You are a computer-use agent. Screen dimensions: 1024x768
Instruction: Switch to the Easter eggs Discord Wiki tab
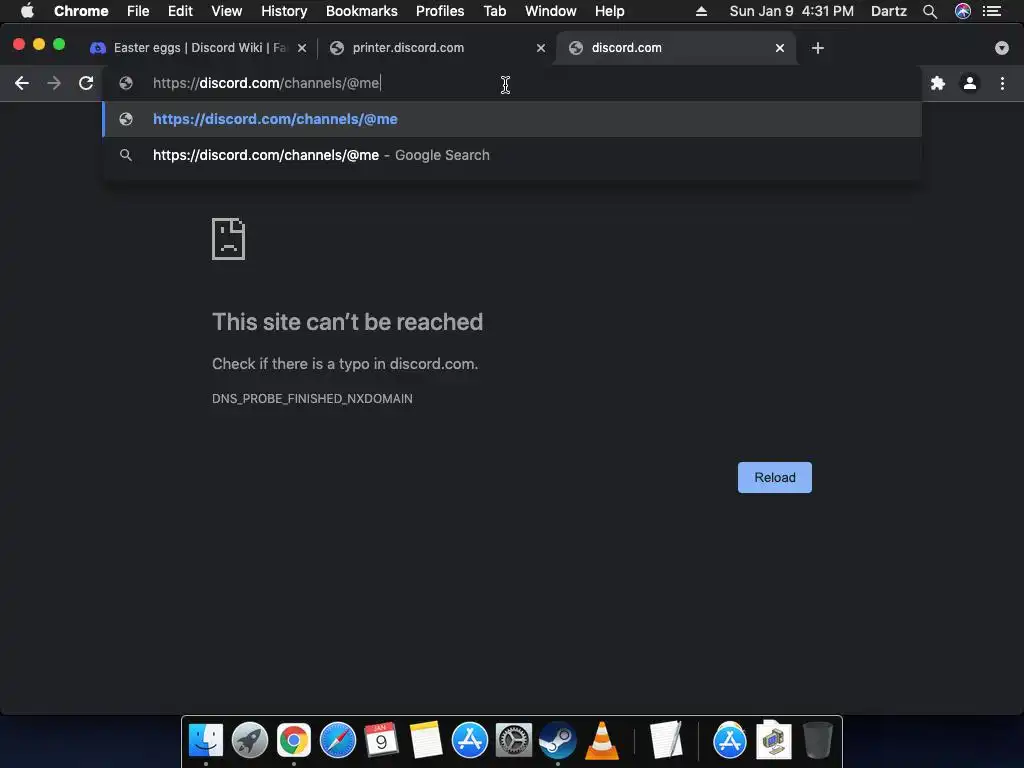point(198,48)
